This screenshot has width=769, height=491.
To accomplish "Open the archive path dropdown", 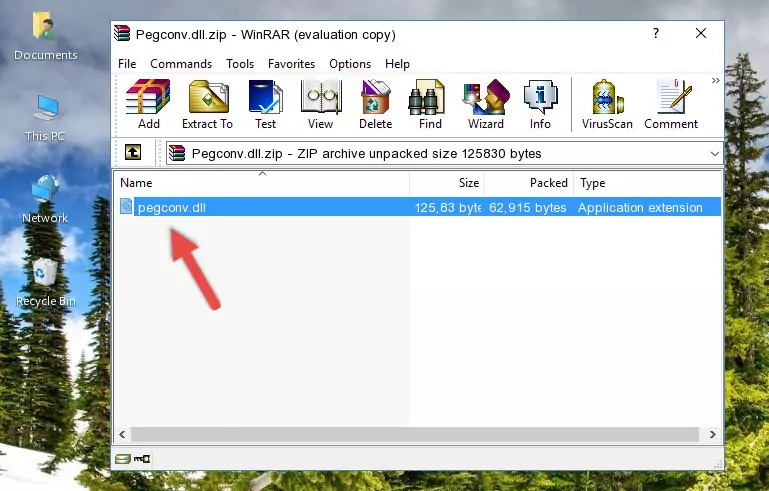I will coord(715,154).
